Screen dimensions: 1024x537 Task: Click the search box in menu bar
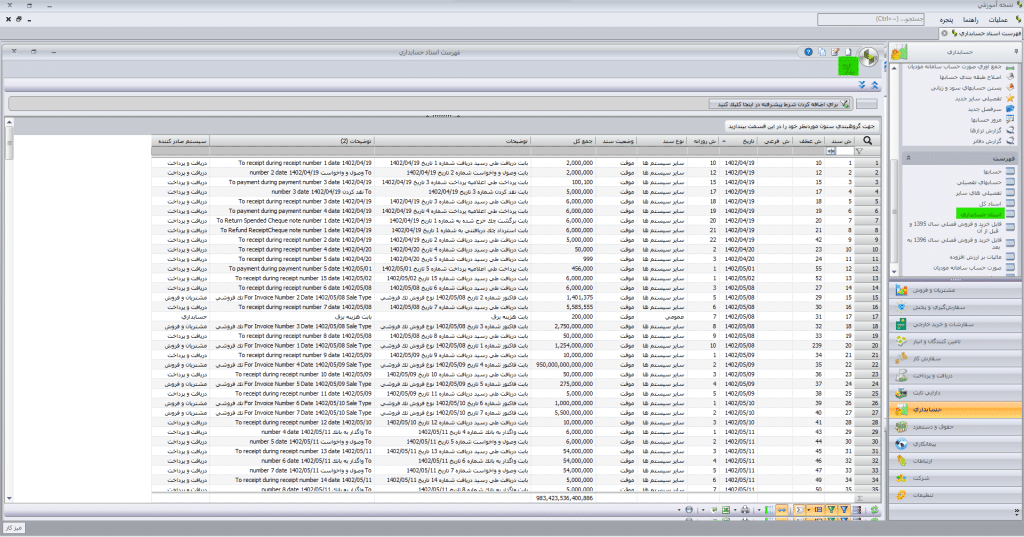coord(871,20)
